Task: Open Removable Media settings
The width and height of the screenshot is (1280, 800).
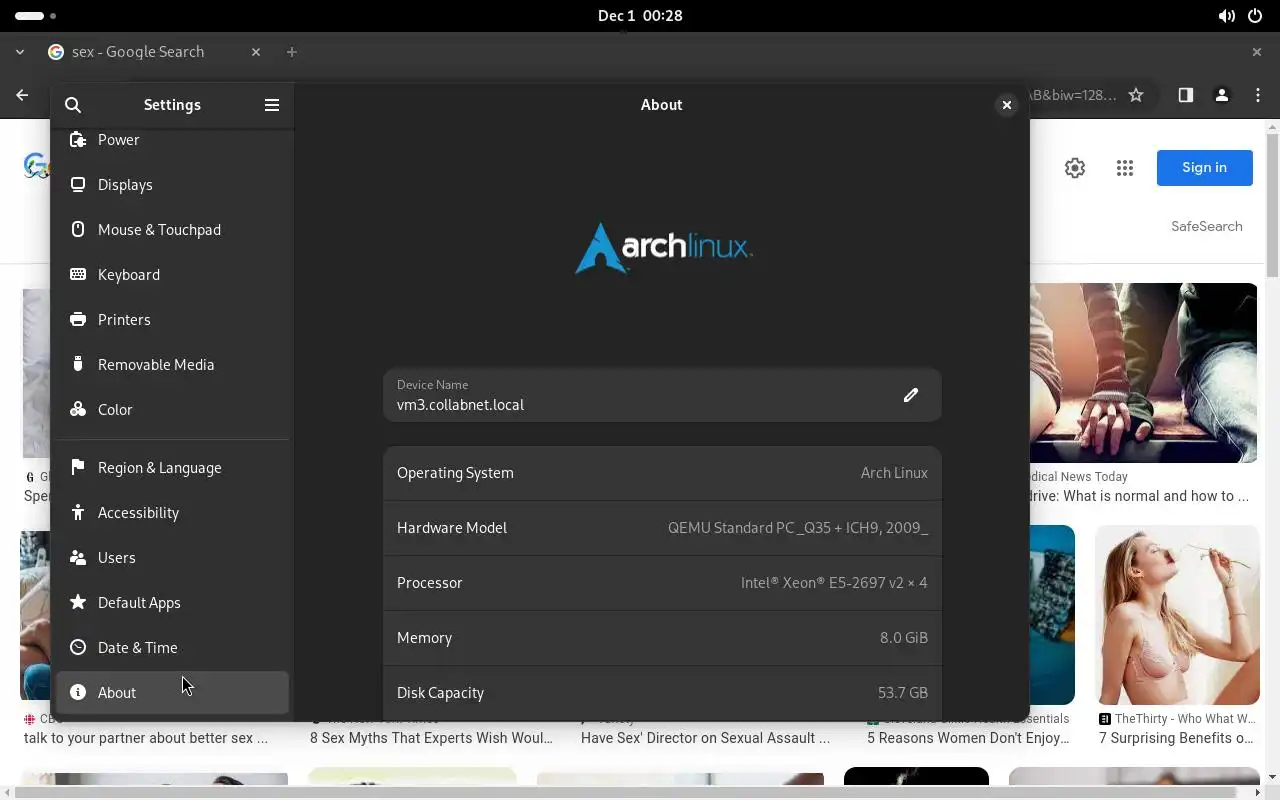Action: (172, 365)
